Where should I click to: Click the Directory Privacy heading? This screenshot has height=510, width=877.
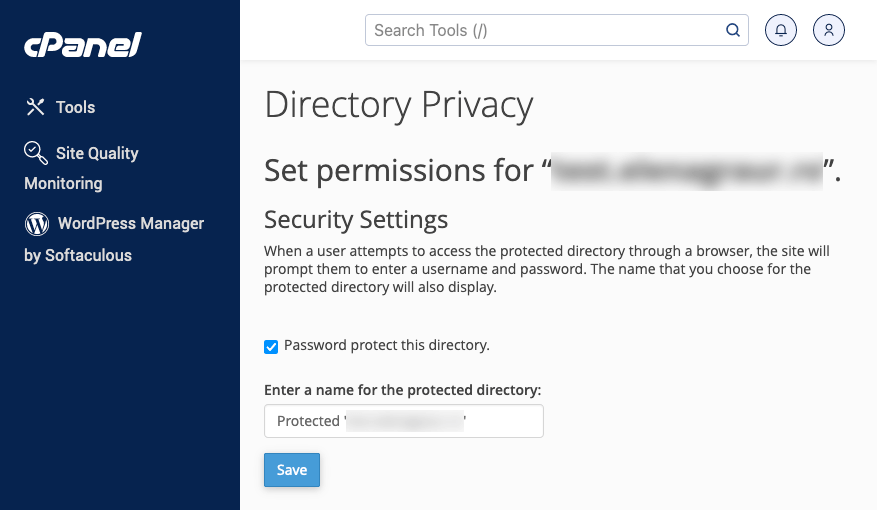coord(399,105)
